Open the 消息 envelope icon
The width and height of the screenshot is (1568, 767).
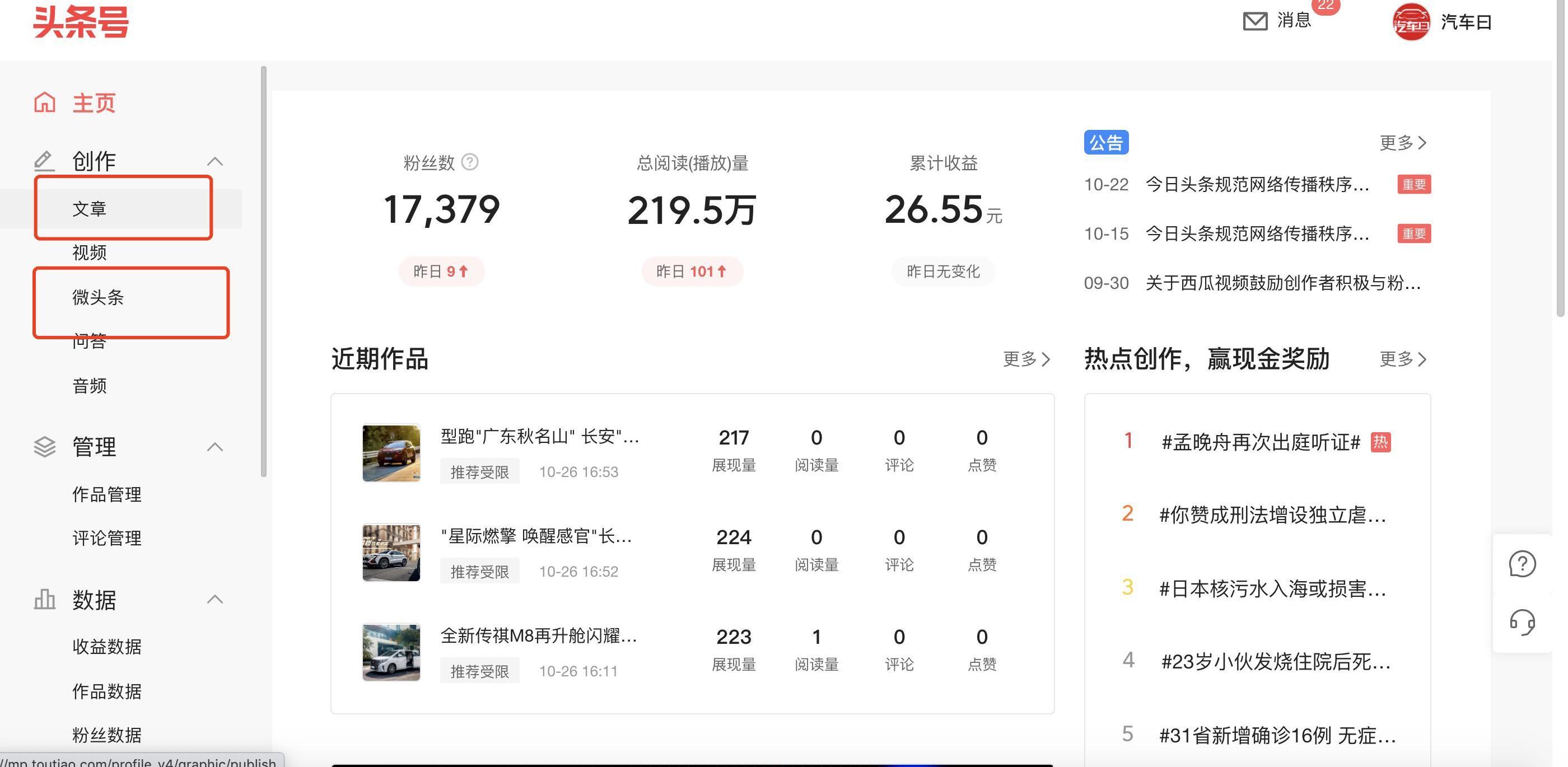[1254, 21]
